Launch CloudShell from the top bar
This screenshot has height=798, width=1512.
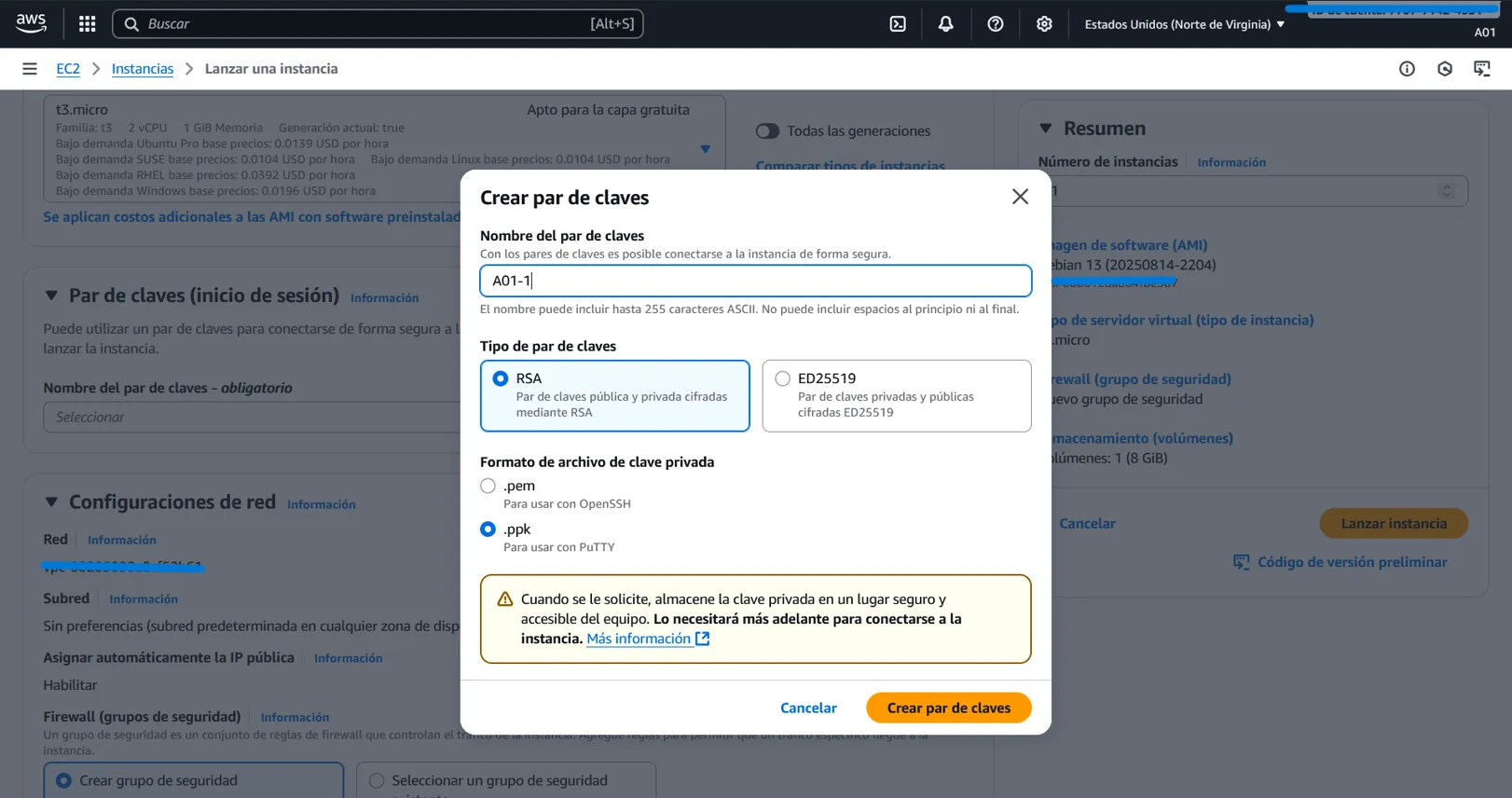(897, 24)
